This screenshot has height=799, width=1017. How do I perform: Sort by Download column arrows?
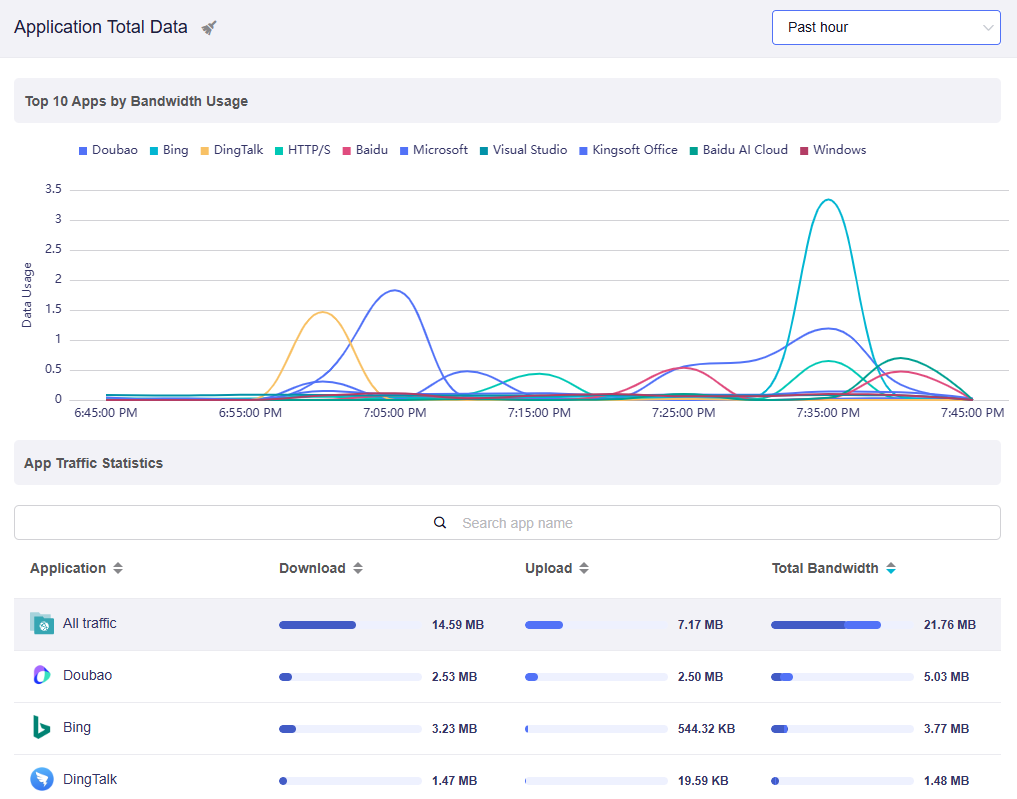click(x=358, y=569)
